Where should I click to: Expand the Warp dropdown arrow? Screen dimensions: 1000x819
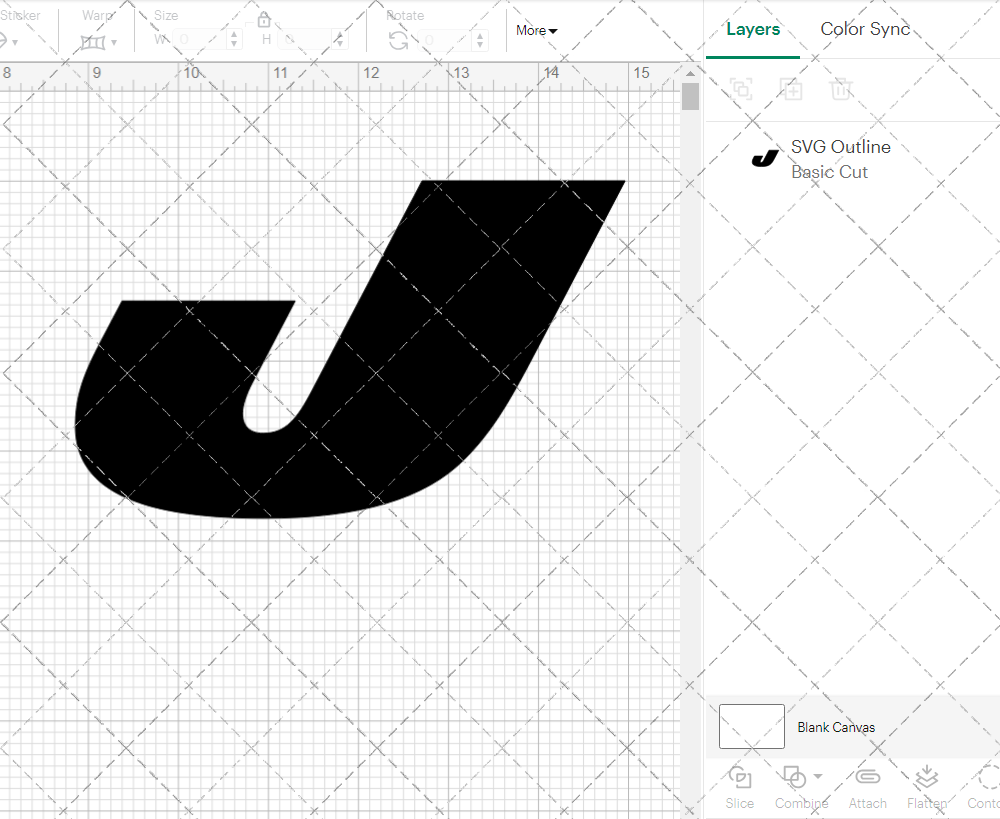point(114,43)
